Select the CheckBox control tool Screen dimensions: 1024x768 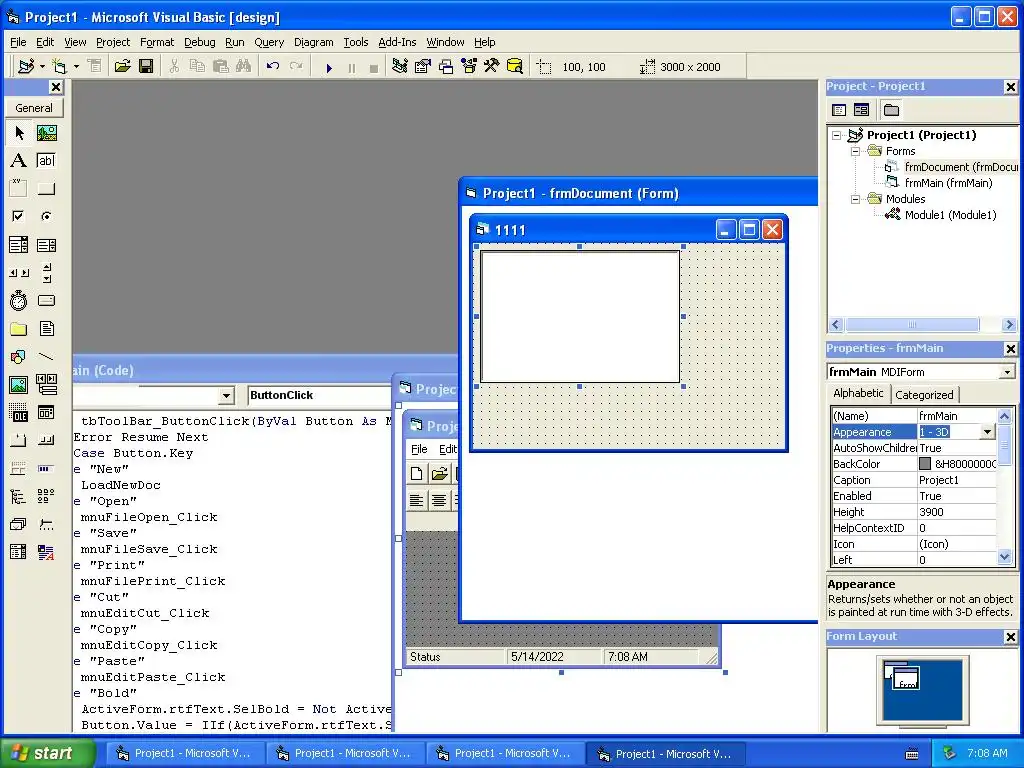(x=19, y=216)
